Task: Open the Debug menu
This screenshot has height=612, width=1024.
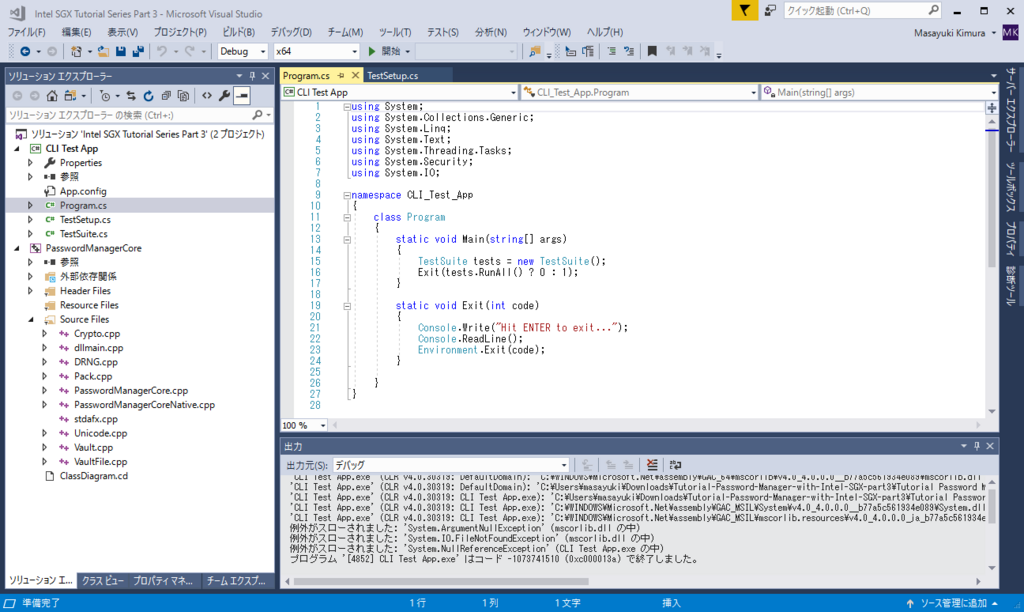Action: [x=291, y=32]
